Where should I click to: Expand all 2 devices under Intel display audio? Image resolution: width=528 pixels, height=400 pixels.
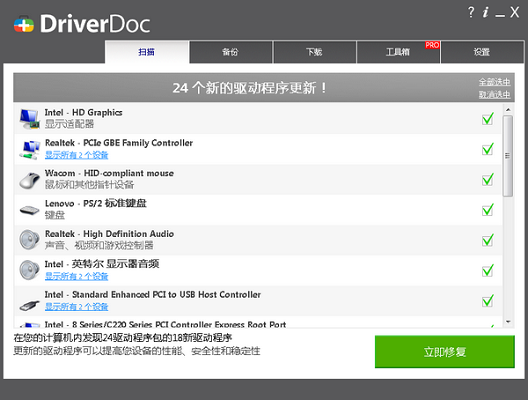click(x=76, y=276)
